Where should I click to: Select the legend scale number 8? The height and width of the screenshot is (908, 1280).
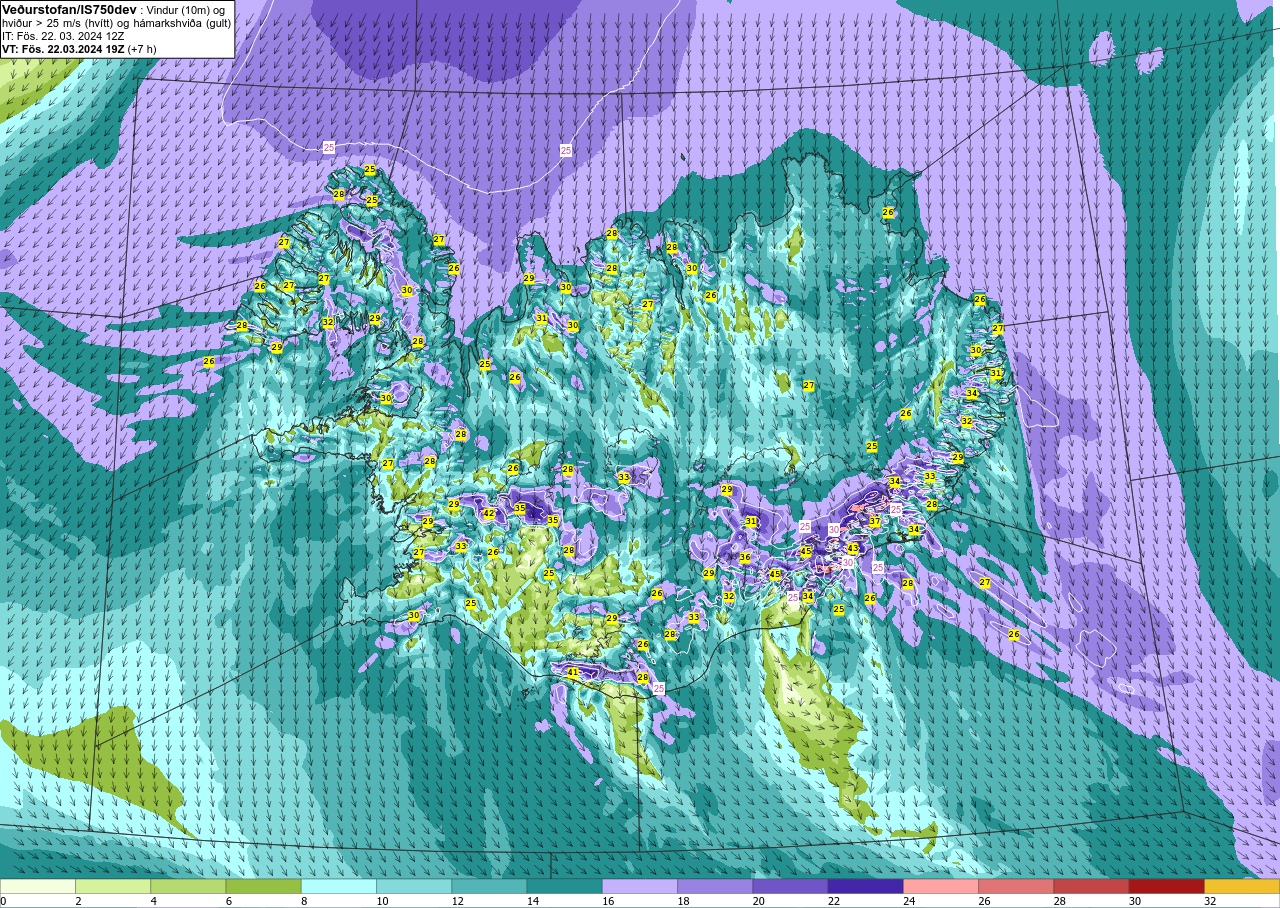pyautogui.click(x=302, y=901)
